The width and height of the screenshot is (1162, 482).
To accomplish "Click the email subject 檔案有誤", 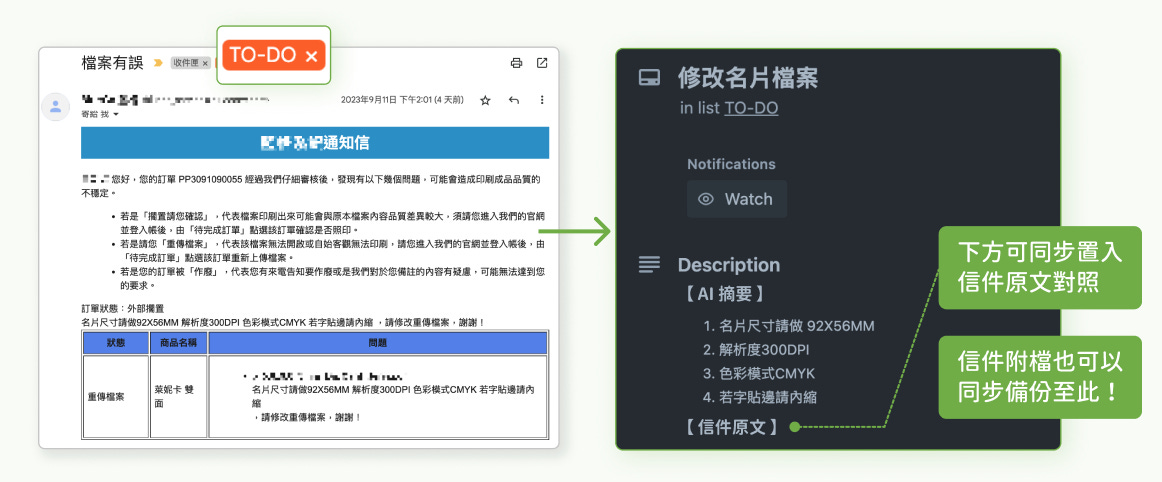I will point(112,63).
